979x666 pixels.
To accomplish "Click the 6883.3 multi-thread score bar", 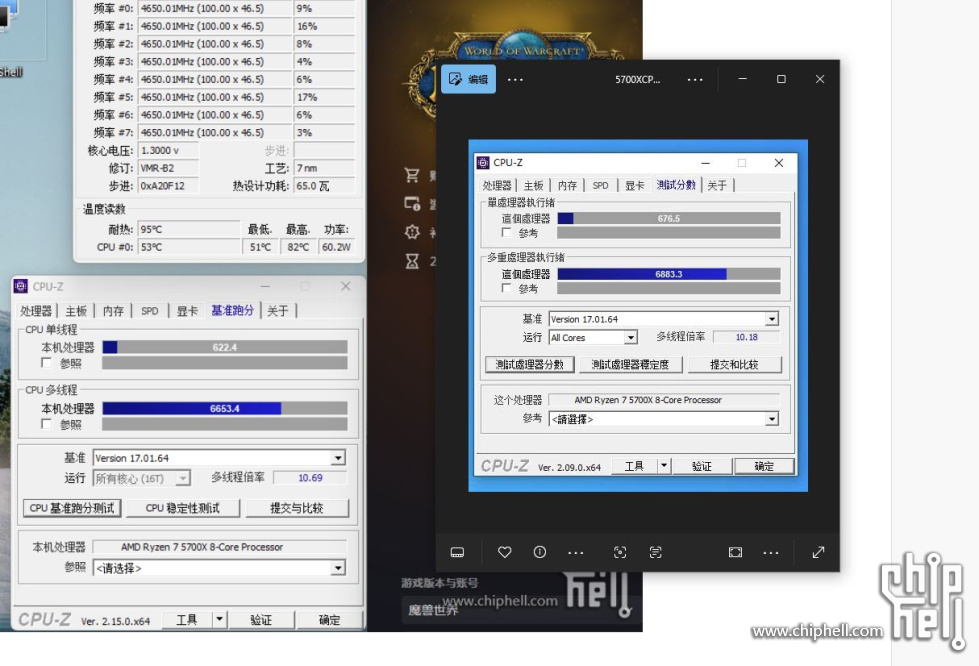I will [669, 273].
